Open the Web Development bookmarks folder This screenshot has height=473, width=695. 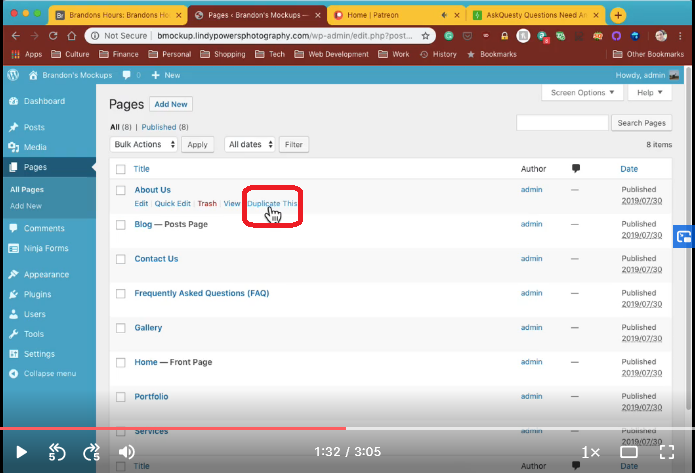click(x=332, y=54)
